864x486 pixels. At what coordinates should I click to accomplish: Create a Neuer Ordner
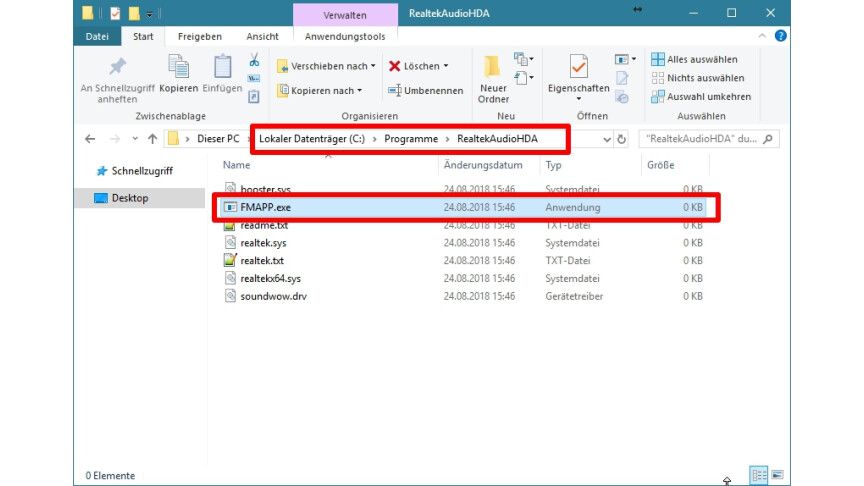pyautogui.click(x=493, y=80)
